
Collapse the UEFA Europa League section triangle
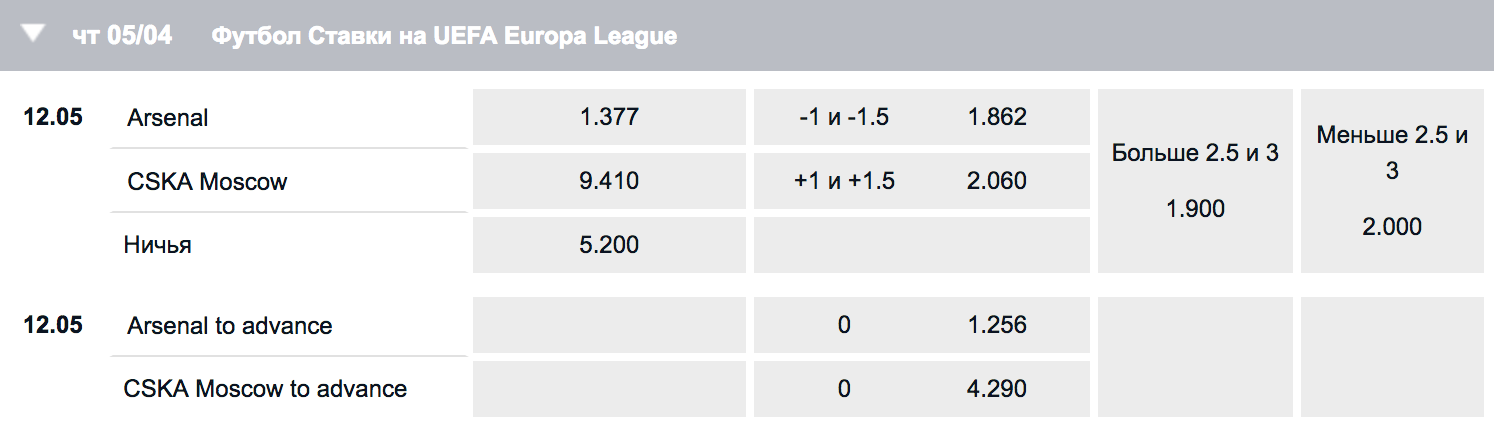coord(34,34)
